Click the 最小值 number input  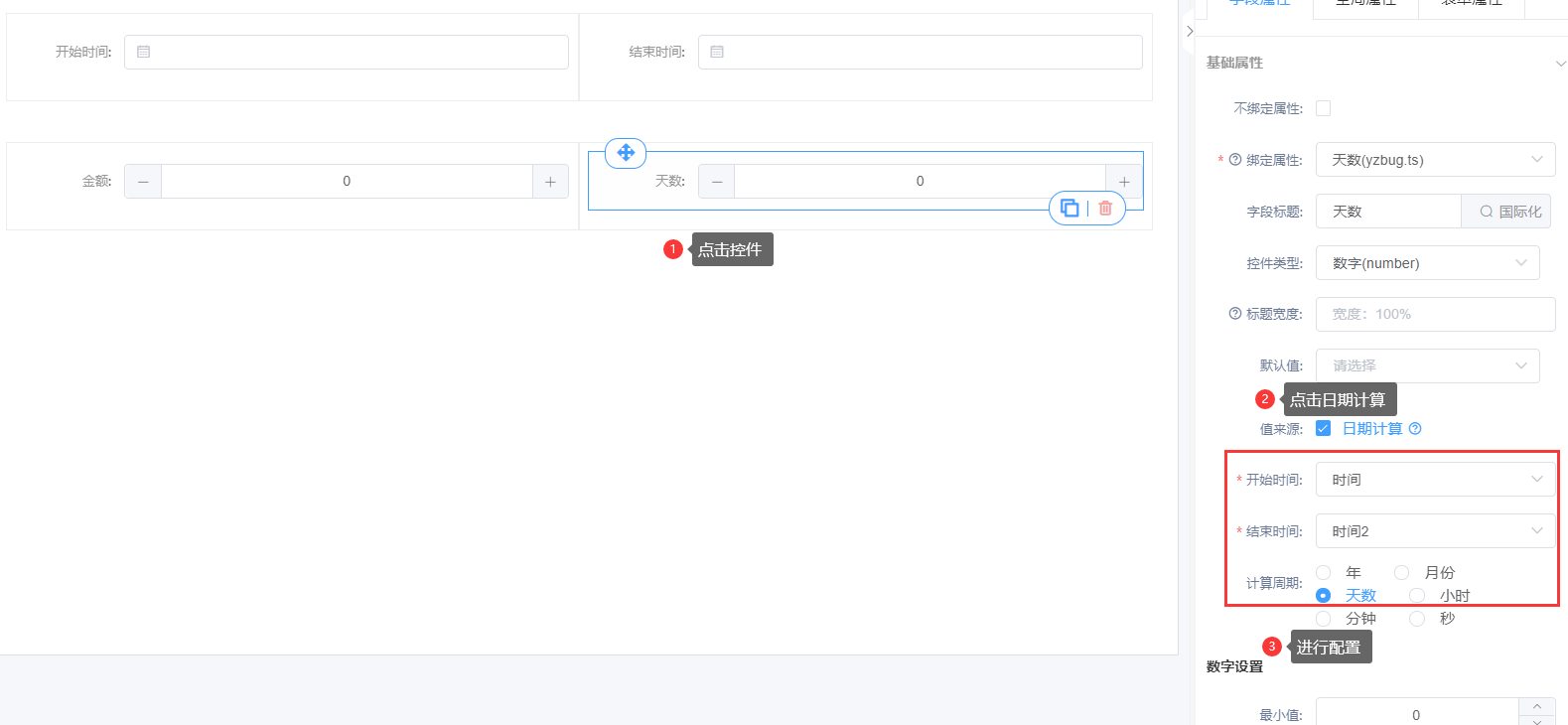[x=1417, y=714]
